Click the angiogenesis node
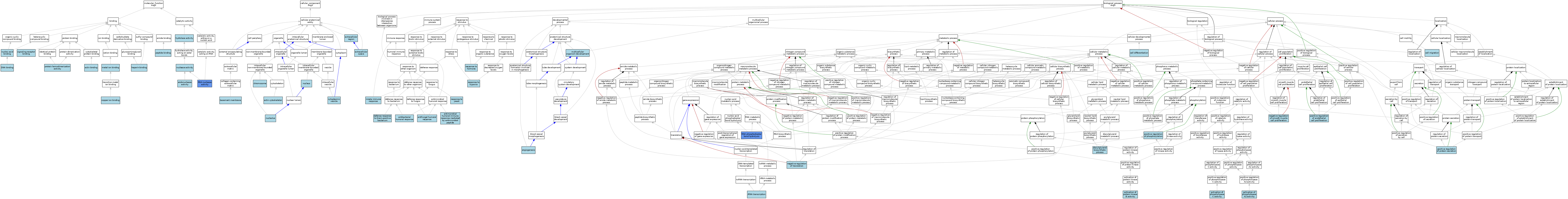1568x199 pixels. [528, 149]
